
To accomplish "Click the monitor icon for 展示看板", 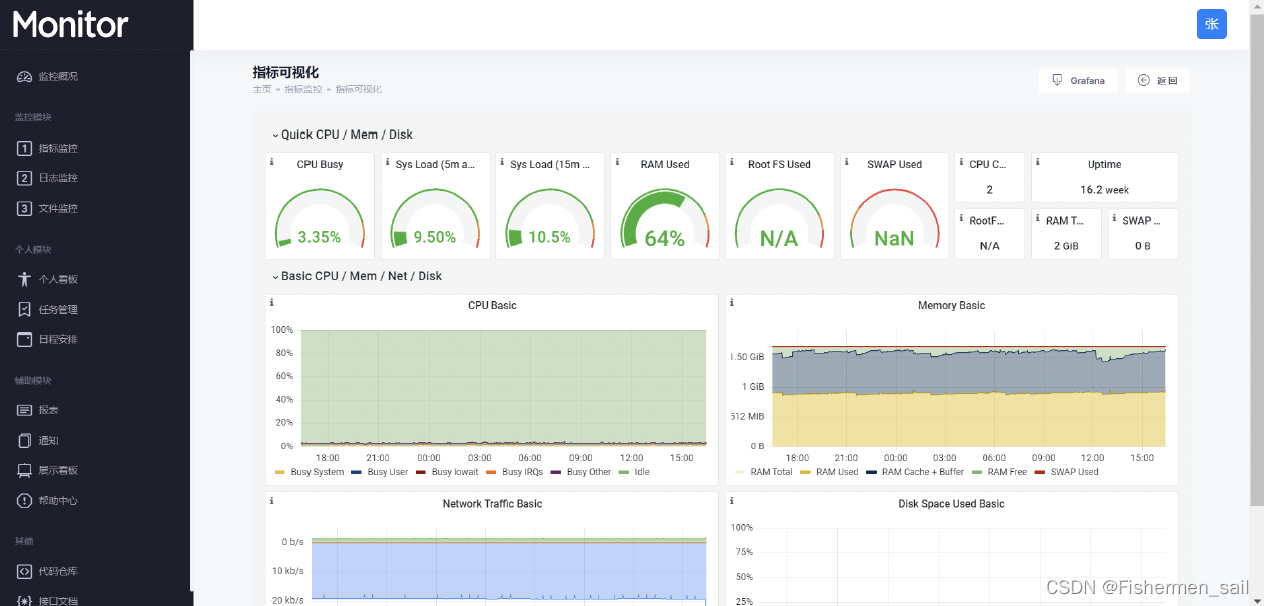I will (25, 471).
